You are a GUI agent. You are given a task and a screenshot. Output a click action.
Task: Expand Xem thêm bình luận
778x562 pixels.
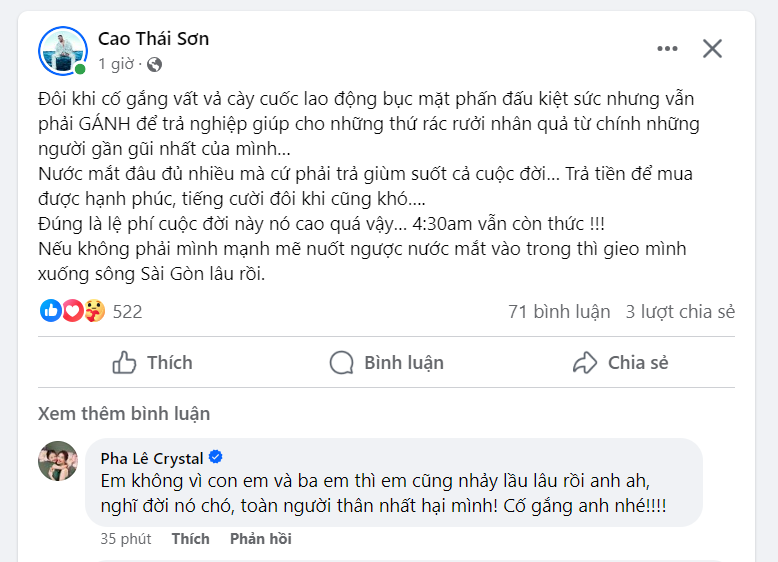[x=124, y=414]
